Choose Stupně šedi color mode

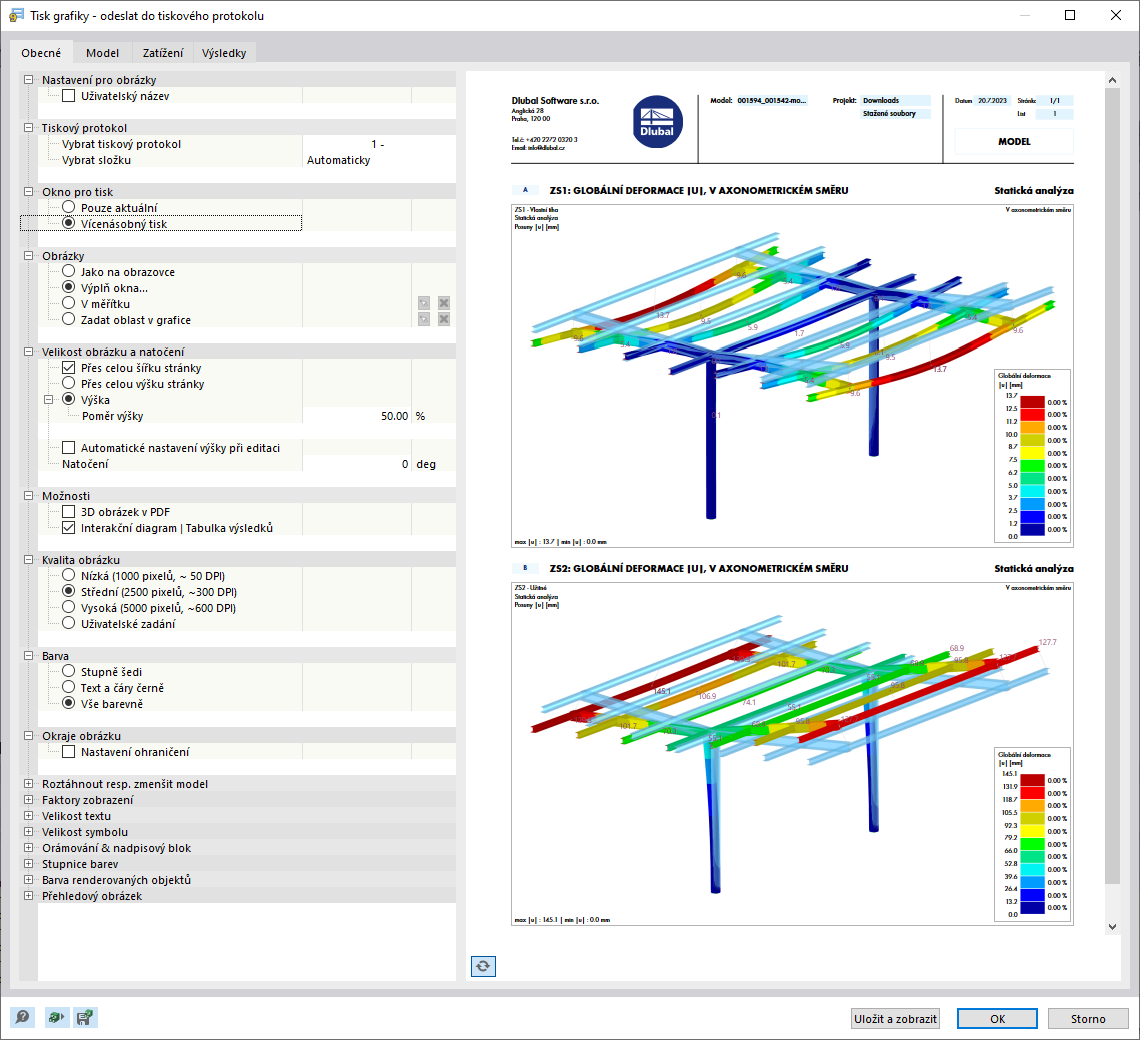click(x=68, y=671)
